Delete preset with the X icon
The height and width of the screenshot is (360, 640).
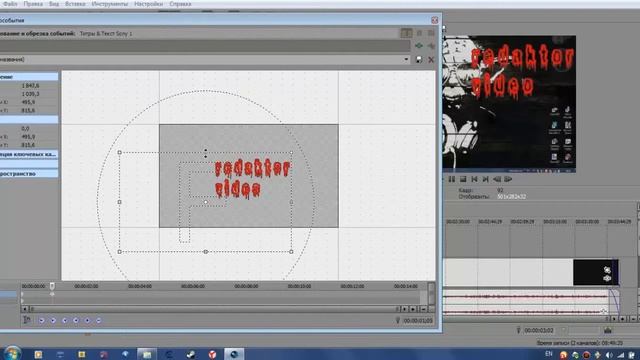point(431,60)
